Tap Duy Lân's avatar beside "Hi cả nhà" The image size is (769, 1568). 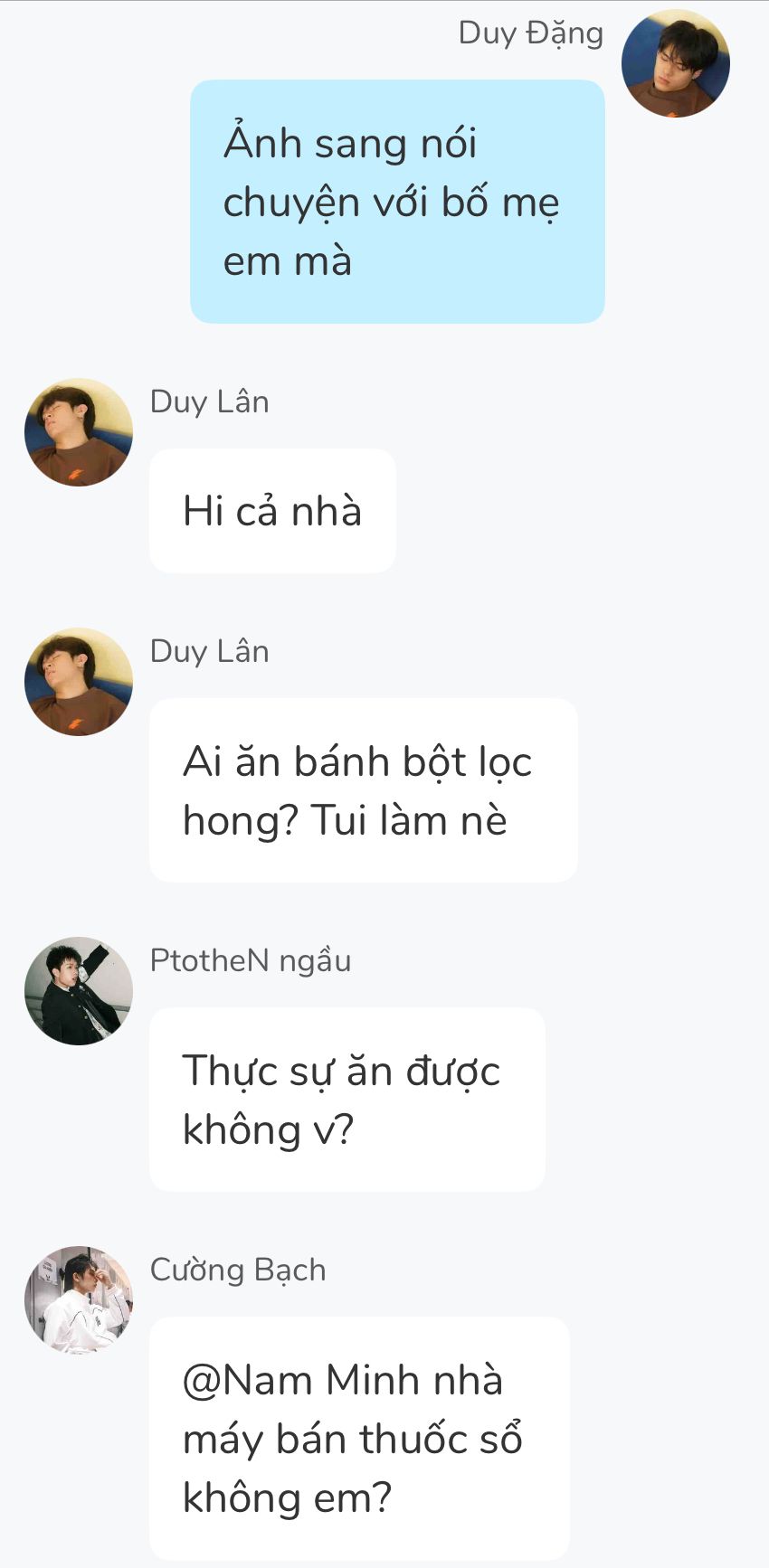click(x=79, y=432)
